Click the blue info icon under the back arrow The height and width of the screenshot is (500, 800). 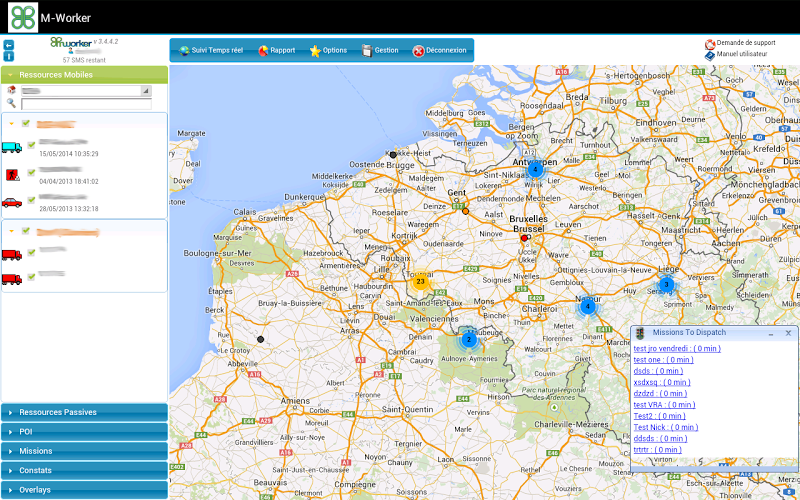9,56
